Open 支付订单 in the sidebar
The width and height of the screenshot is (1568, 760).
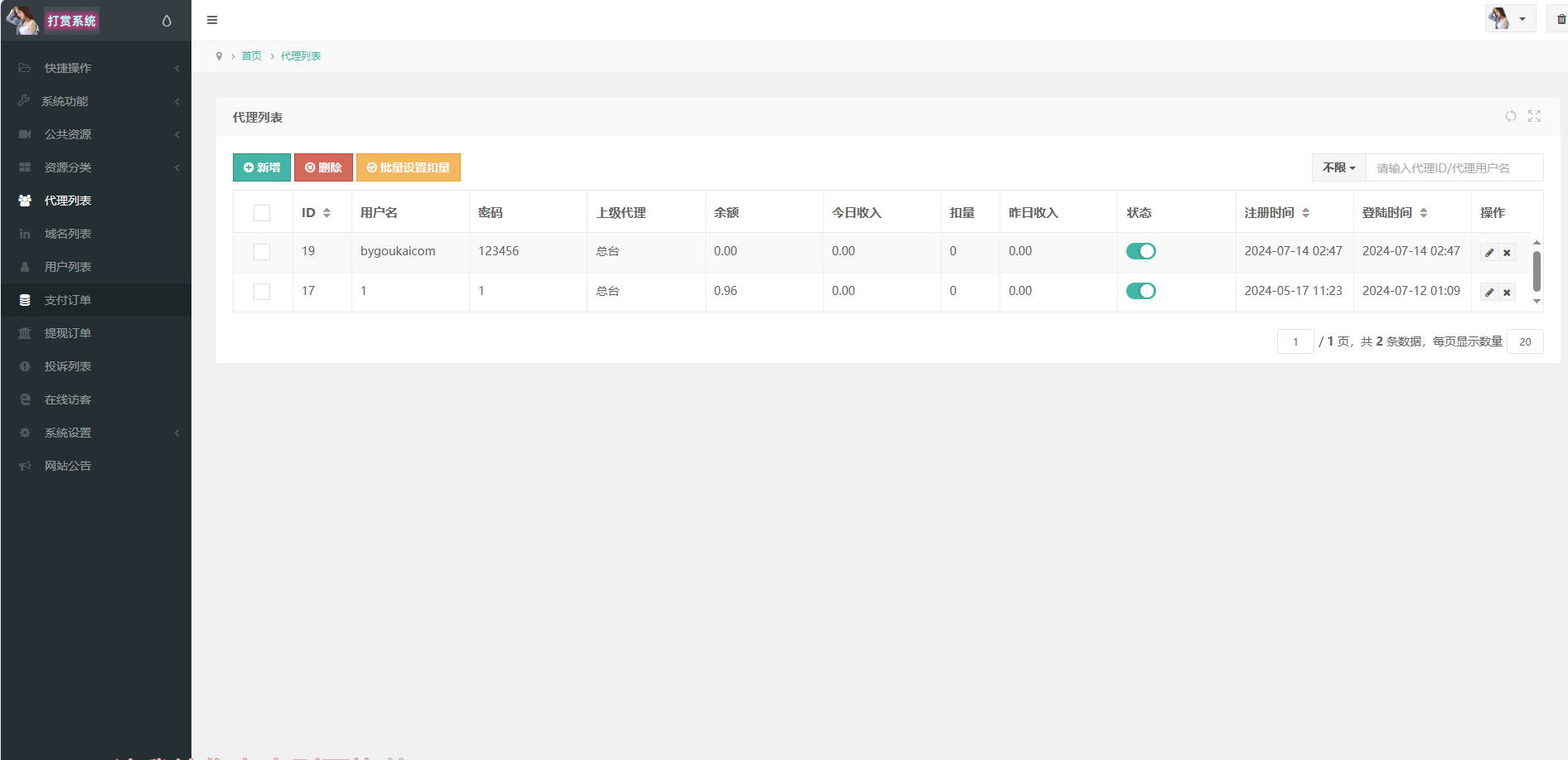[68, 300]
